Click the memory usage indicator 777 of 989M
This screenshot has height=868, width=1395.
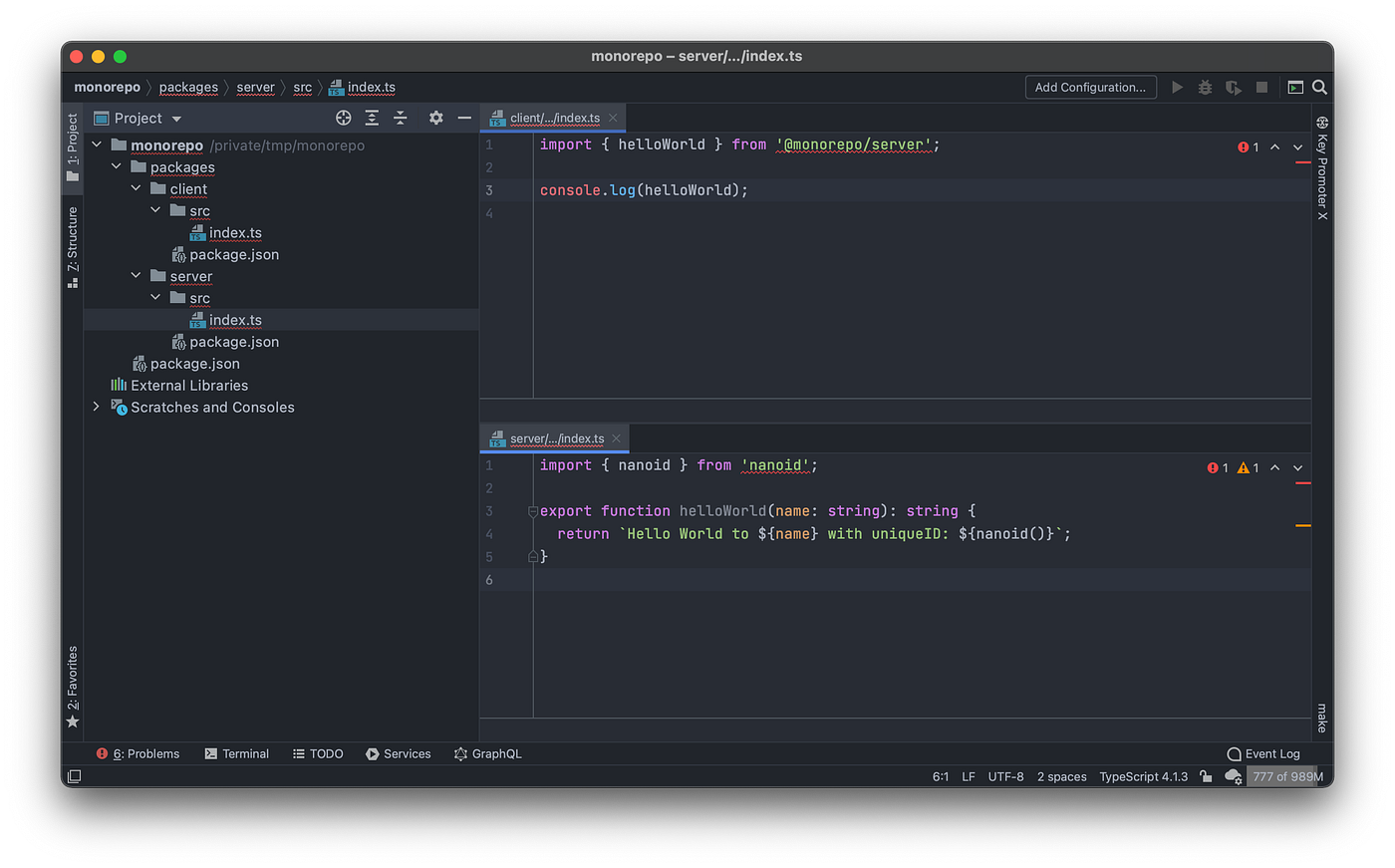tap(1287, 776)
